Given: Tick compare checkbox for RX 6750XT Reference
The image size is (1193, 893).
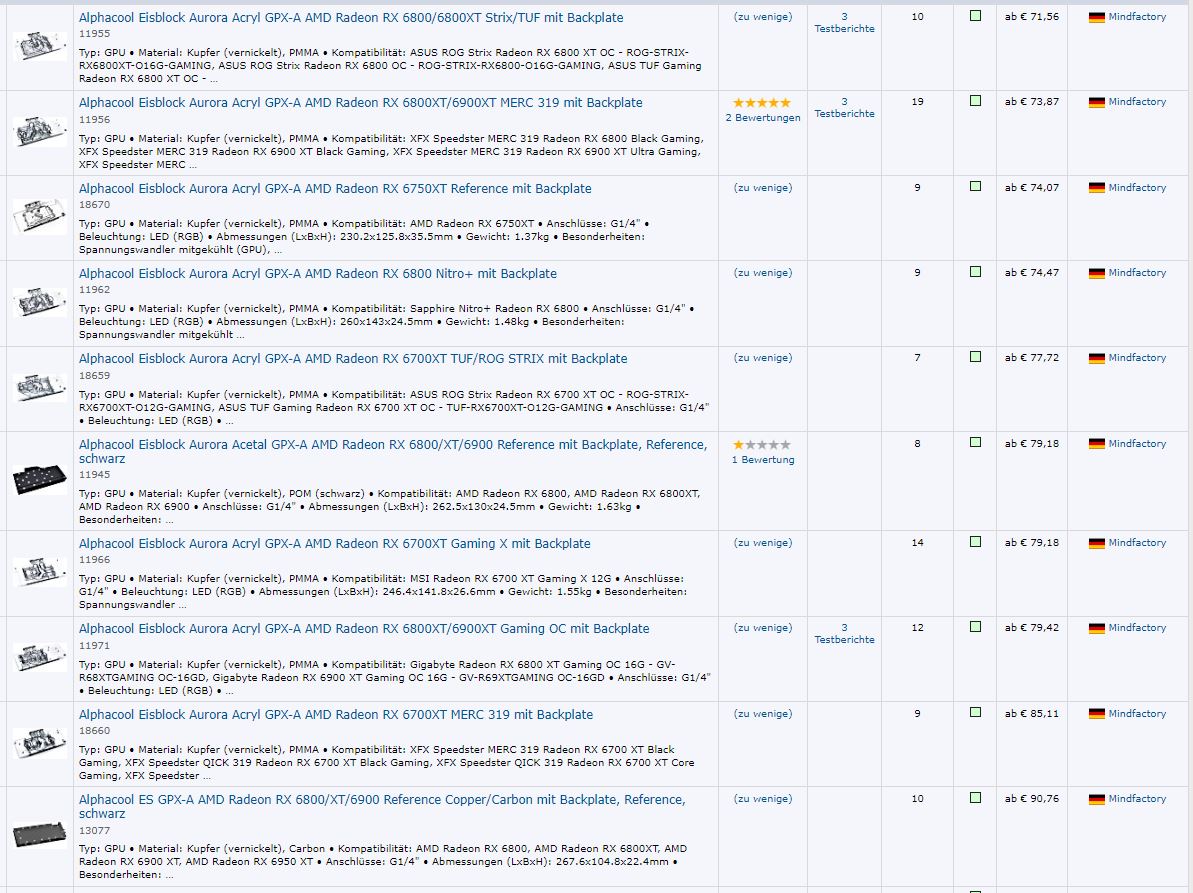Looking at the screenshot, I should point(975,186).
